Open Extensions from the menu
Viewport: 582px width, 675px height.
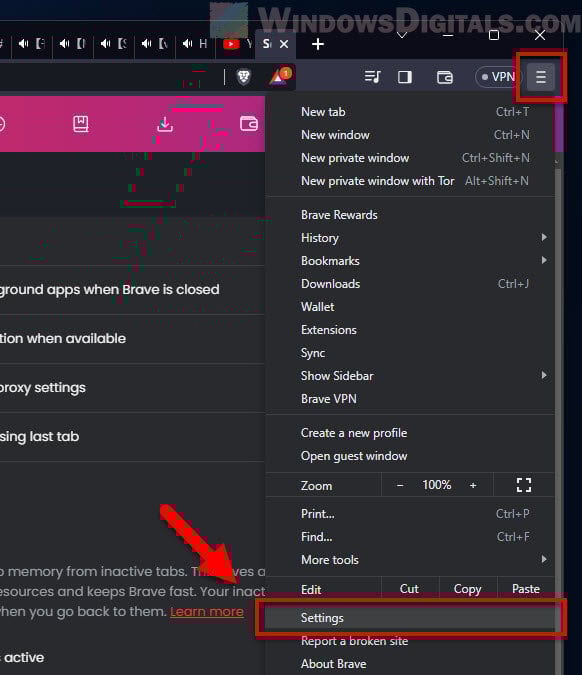410,330
